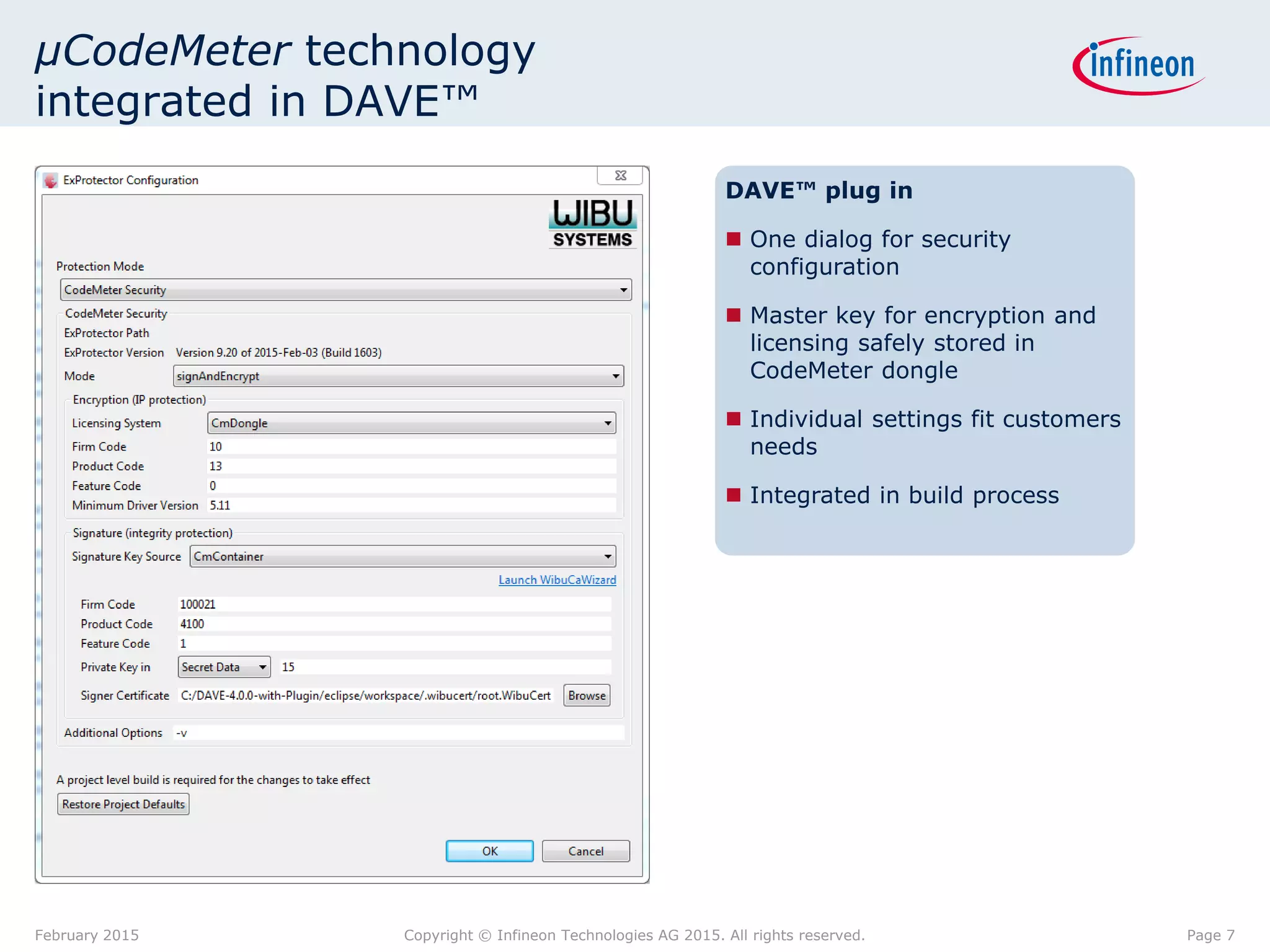Screen dimensions: 1270x952
Task: Open the Private Key in Secret Data dropdown
Action: click(224, 667)
